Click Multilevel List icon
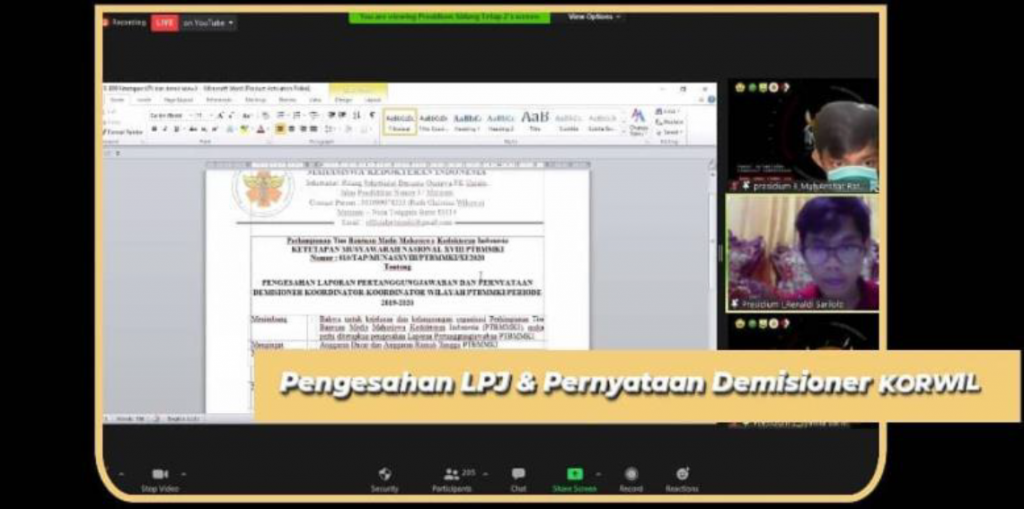The width and height of the screenshot is (1024, 509). tap(313, 115)
